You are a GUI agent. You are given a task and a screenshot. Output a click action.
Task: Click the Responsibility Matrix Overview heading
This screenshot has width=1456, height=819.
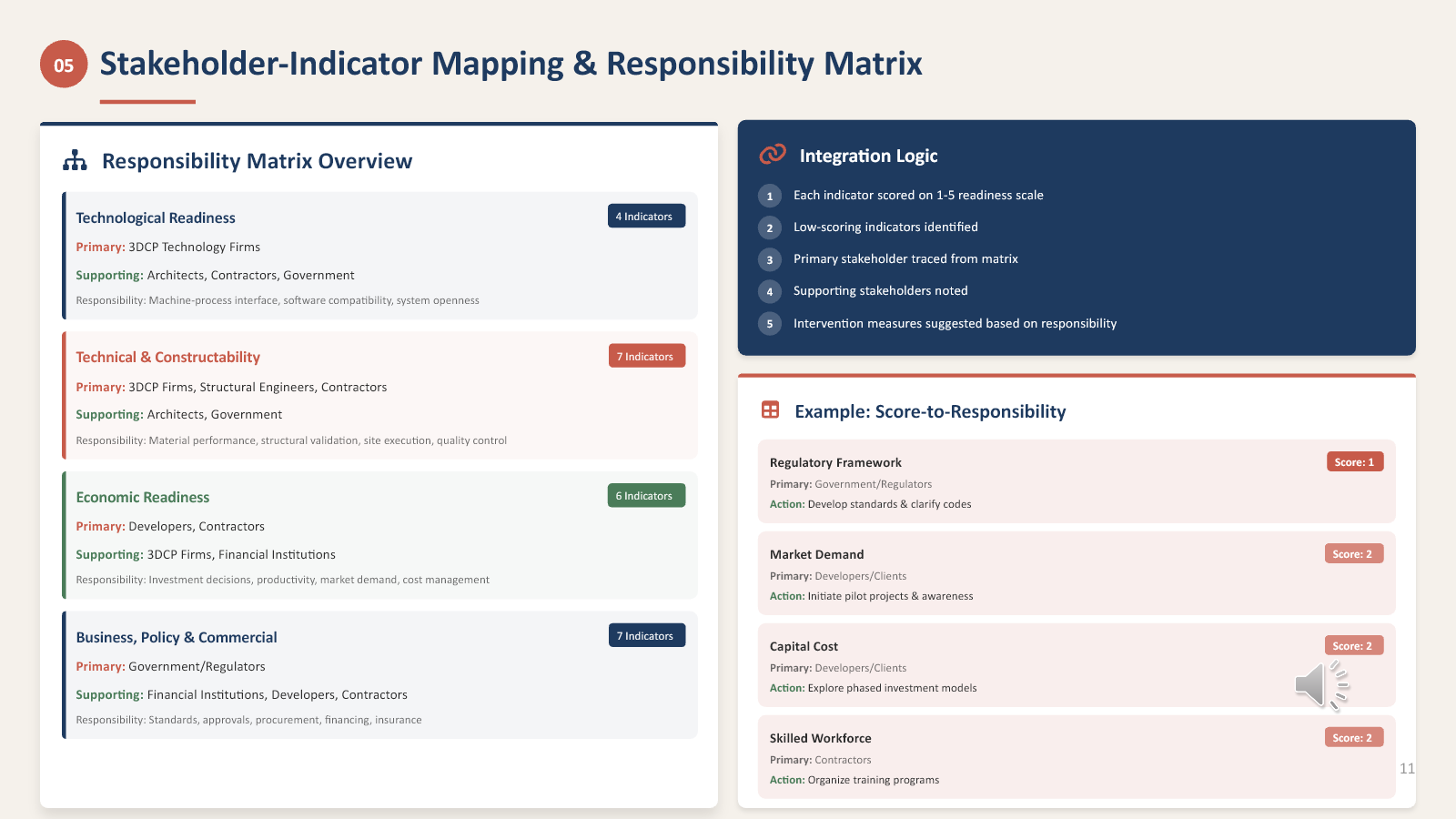(257, 161)
